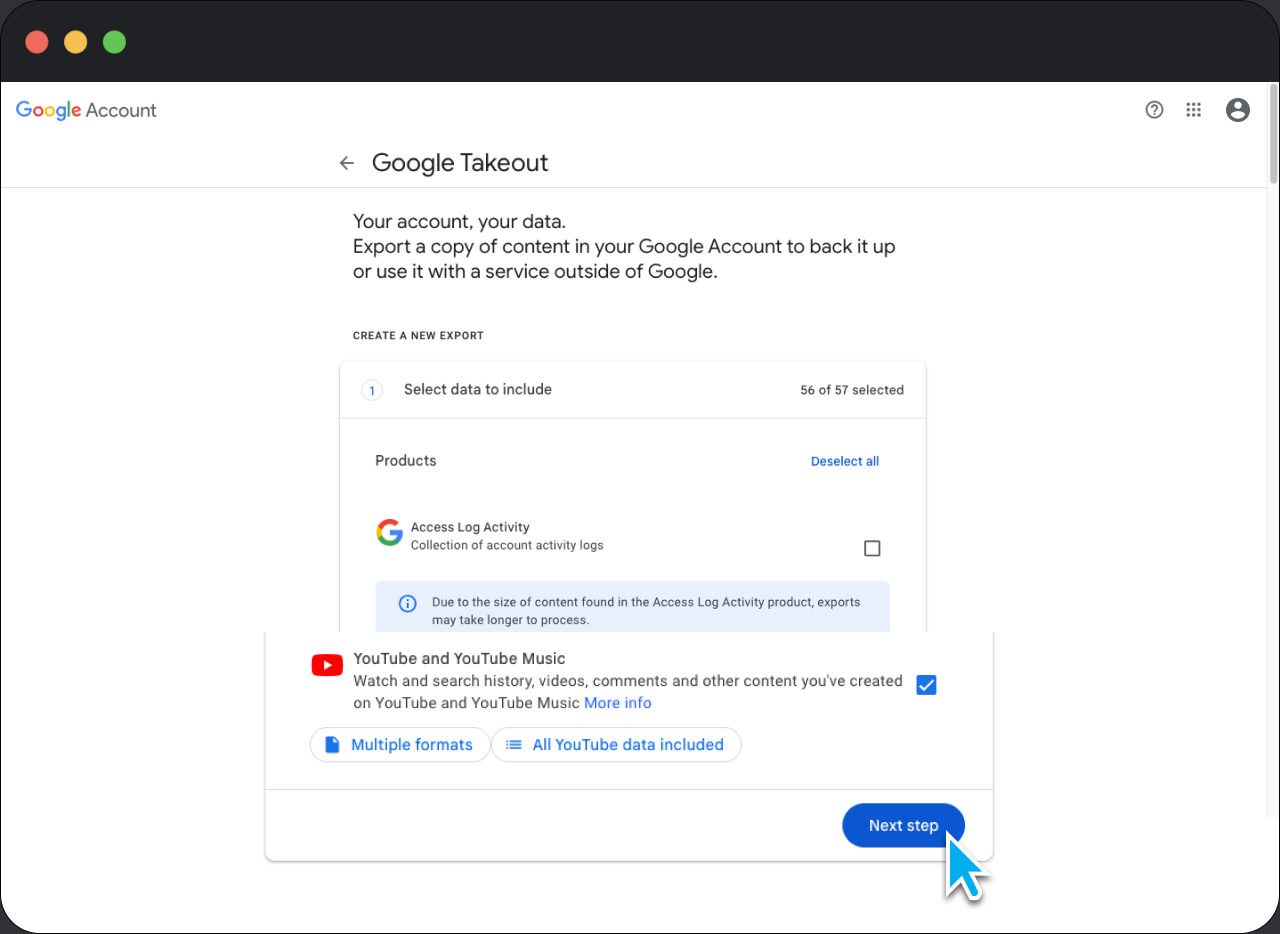Click the Google G icon beside Access Log Activity

389,532
